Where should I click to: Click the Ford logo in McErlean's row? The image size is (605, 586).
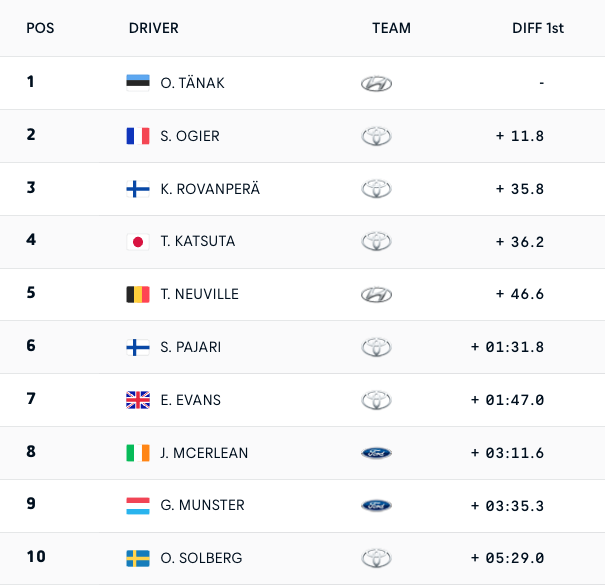(x=376, y=453)
